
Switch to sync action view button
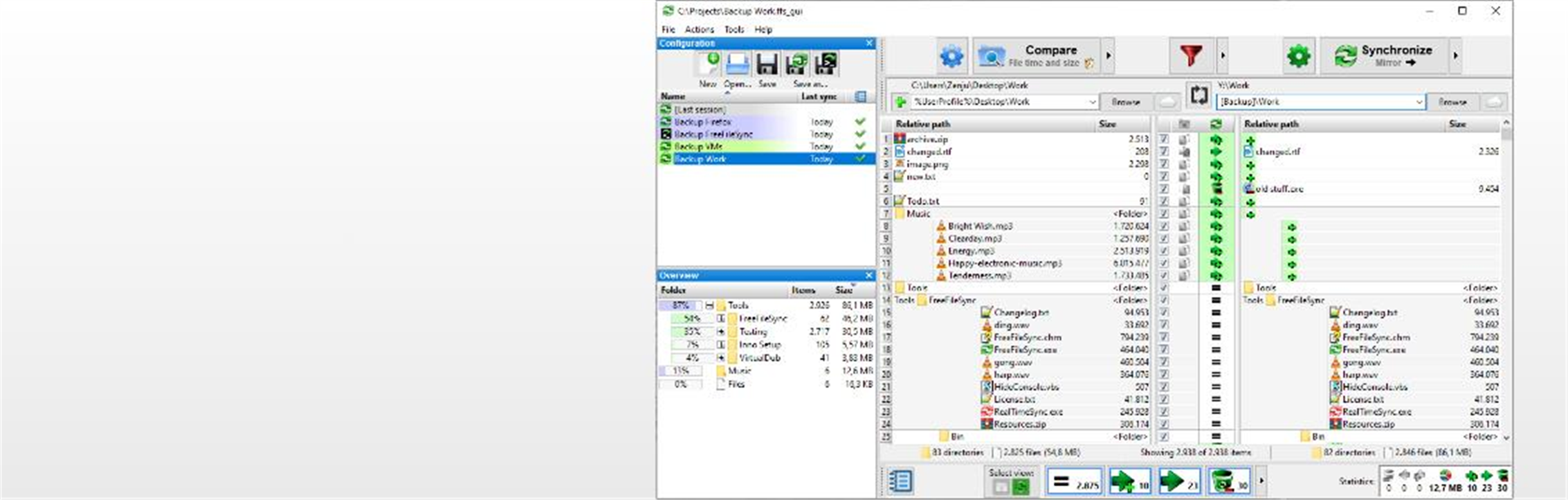coord(1021,487)
